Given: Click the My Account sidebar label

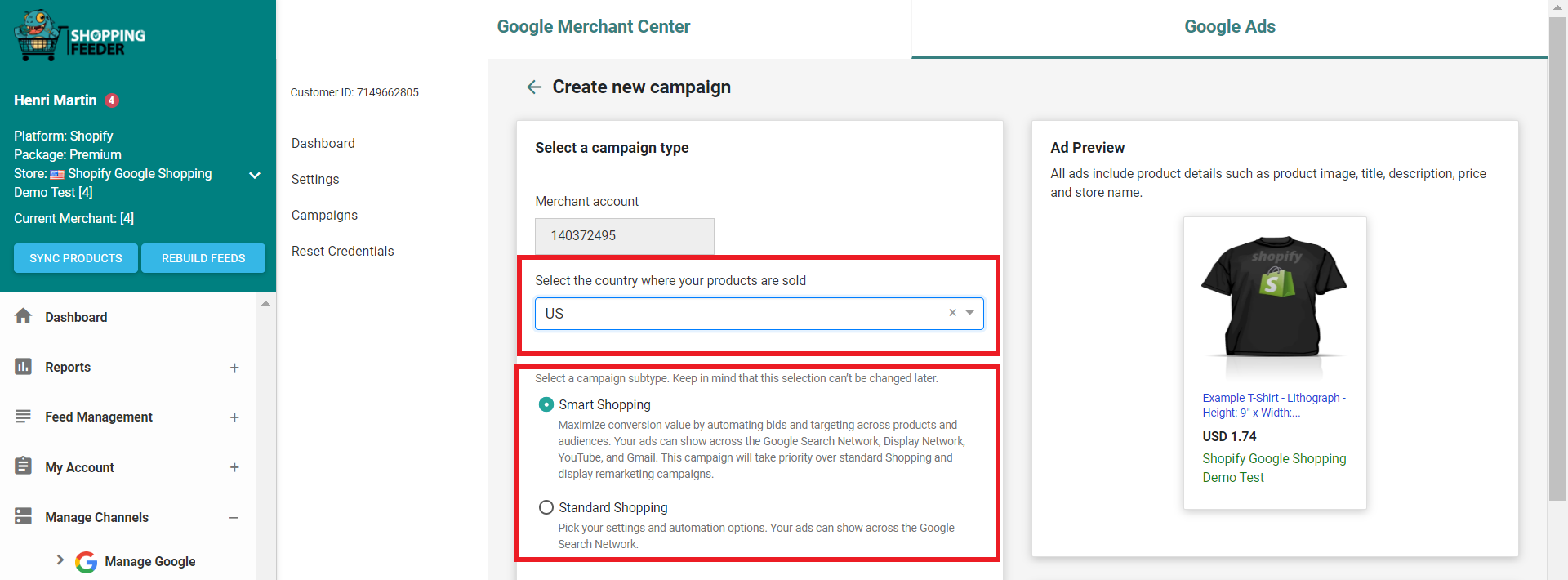Looking at the screenshot, I should click(x=79, y=467).
